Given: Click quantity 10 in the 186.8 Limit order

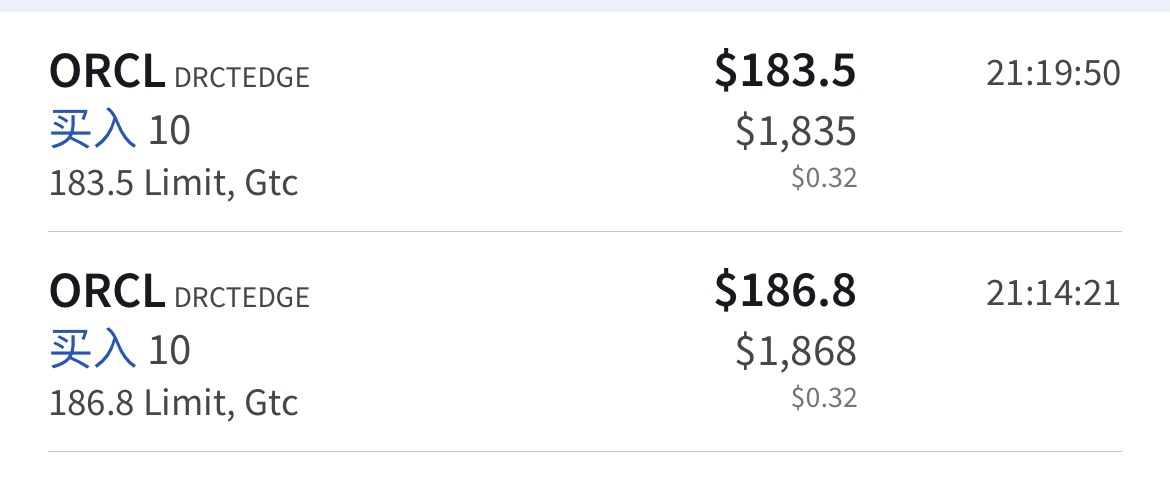Looking at the screenshot, I should (x=169, y=351).
